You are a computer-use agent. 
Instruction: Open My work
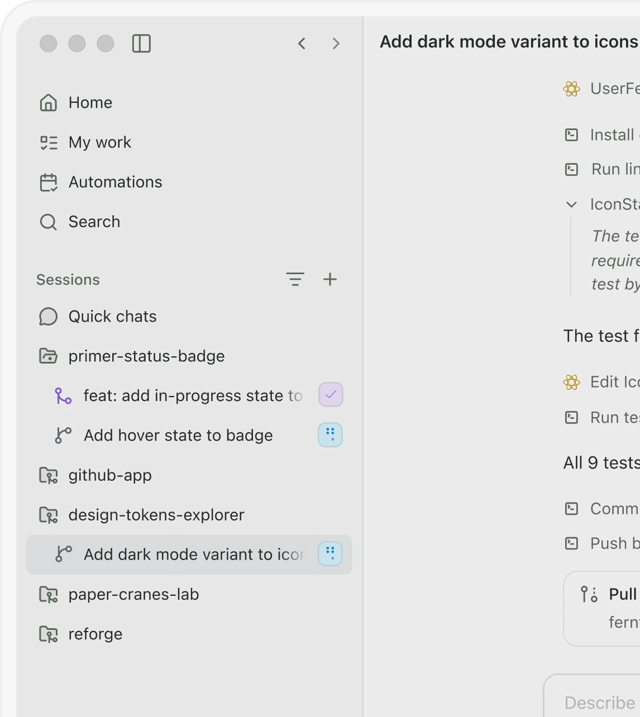point(189,143)
